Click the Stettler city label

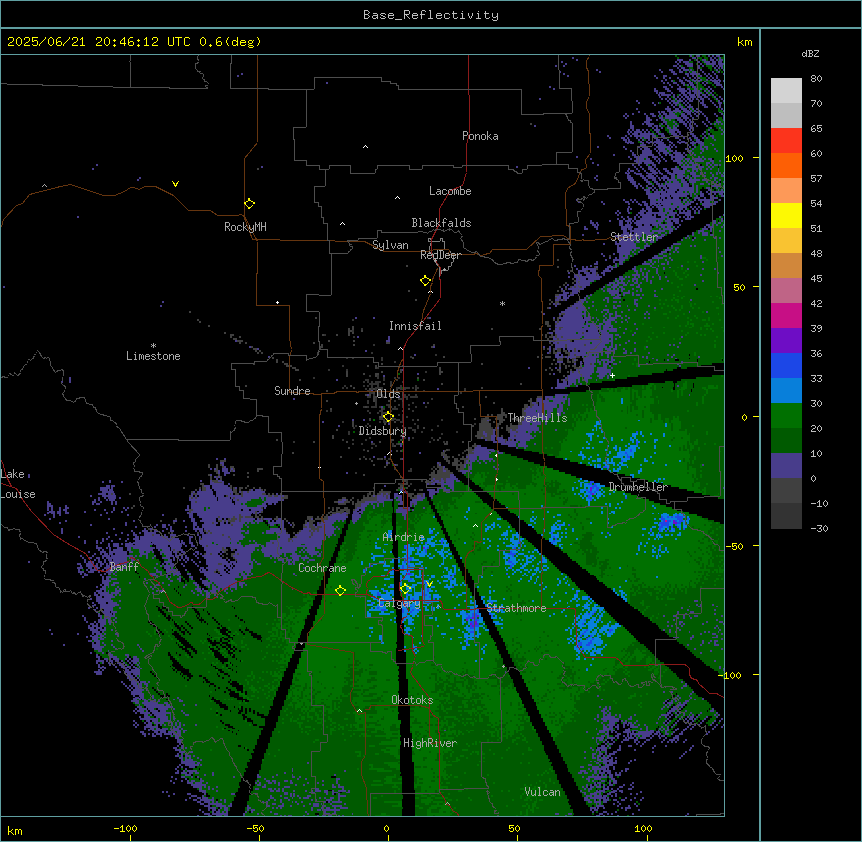633,237
